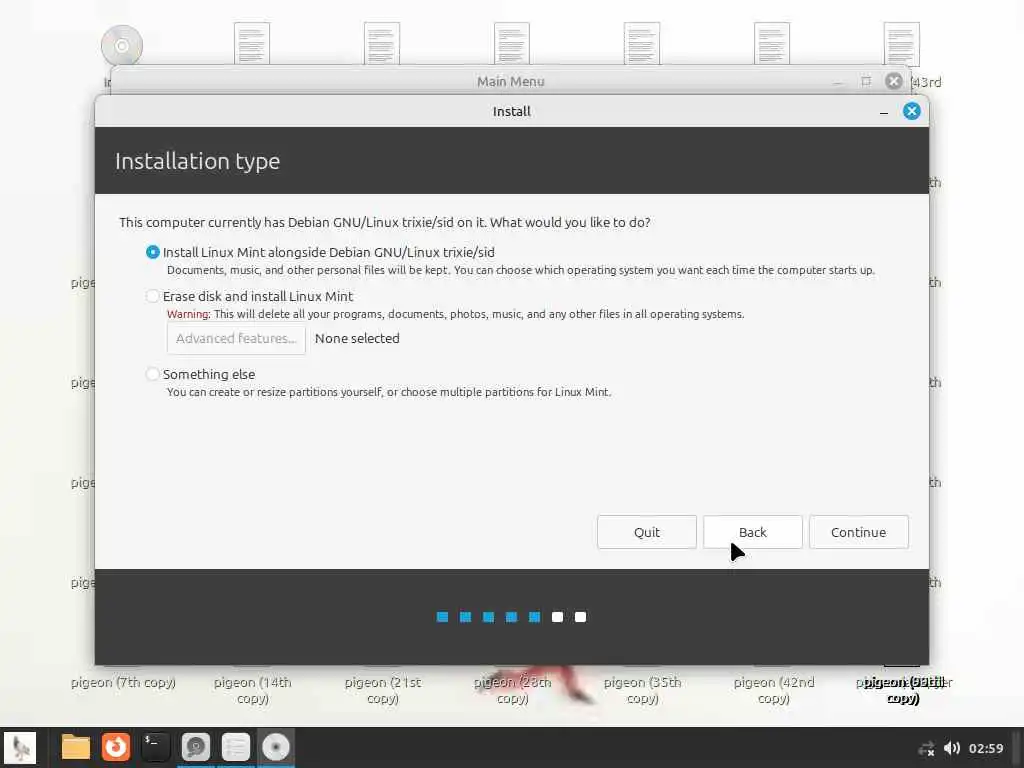Click the last white progress square
The height and width of the screenshot is (768, 1024).
point(580,617)
